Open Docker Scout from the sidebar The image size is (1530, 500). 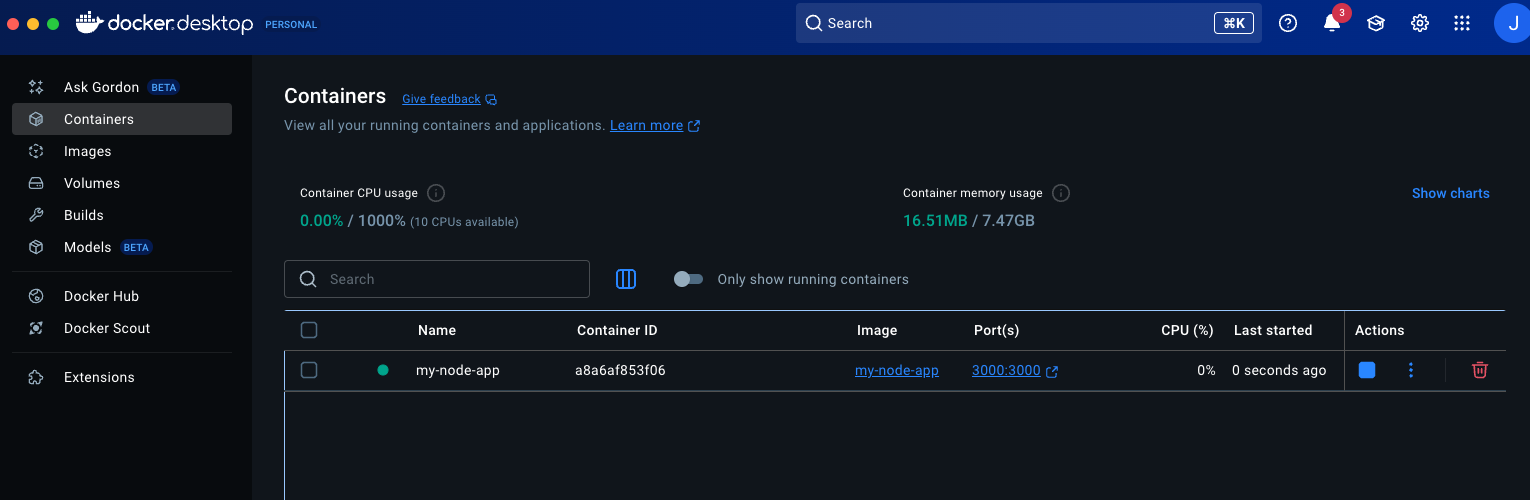click(122, 328)
